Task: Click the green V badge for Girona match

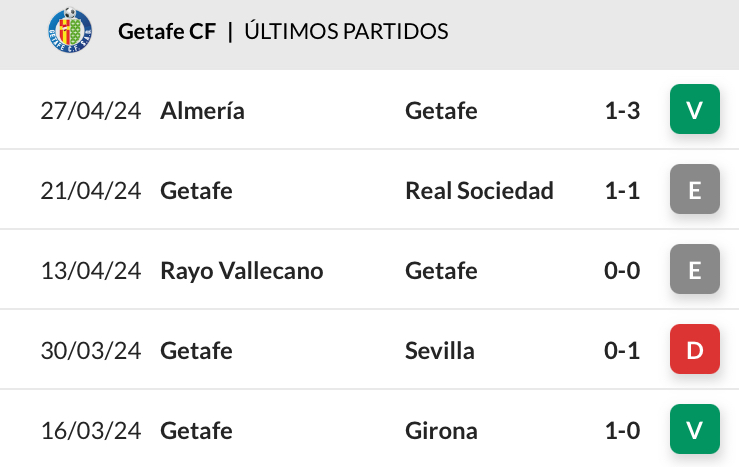Action: click(695, 429)
